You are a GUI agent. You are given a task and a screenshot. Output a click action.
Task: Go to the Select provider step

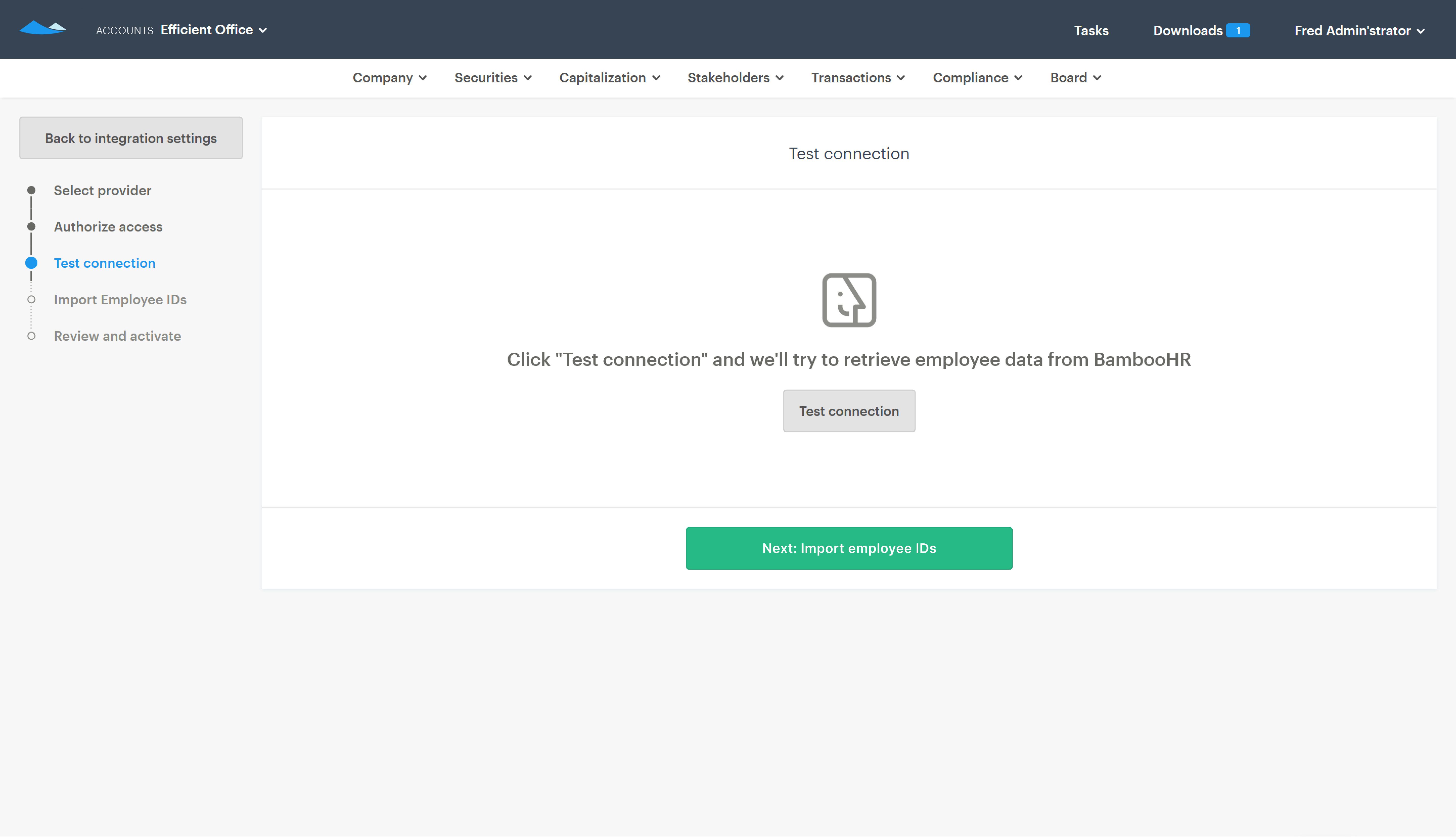[102, 190]
